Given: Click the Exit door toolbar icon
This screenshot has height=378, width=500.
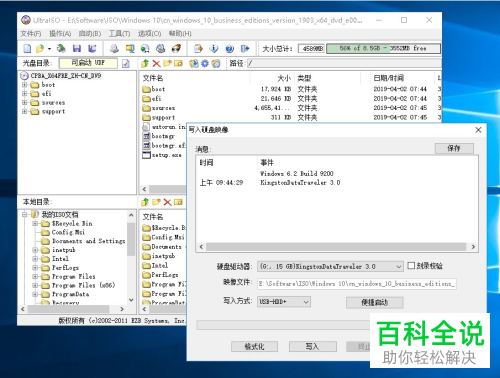Looking at the screenshot, I should (x=245, y=49).
